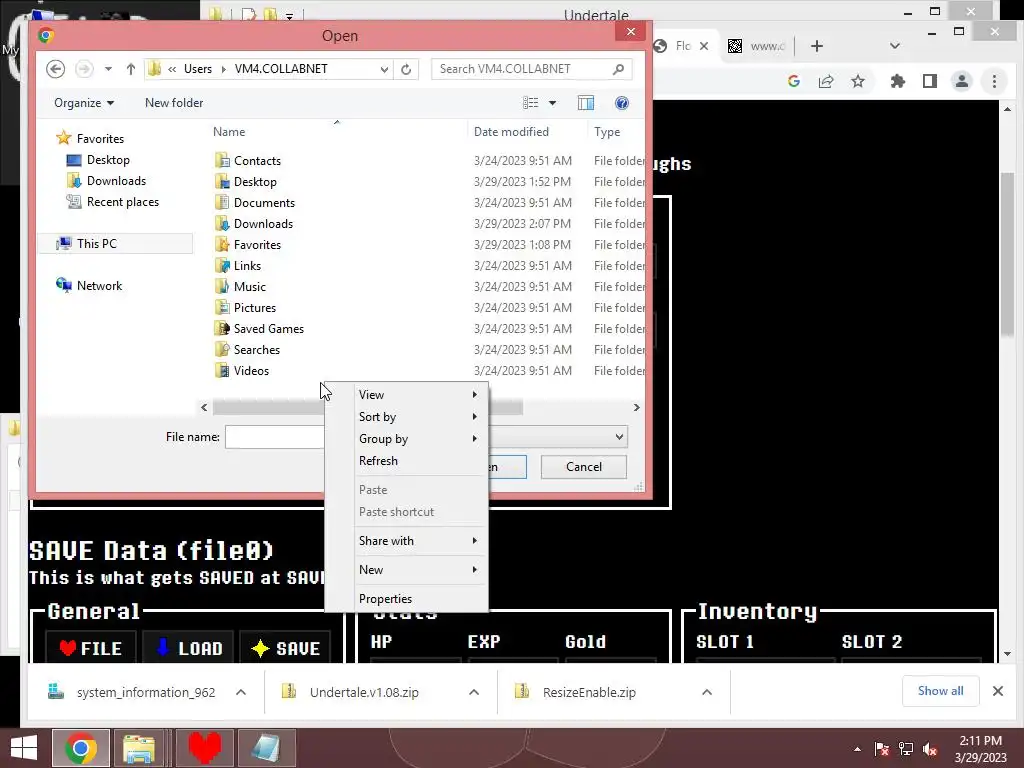The image size is (1024, 768).
Task: Open Chrome Extensions puzzle icon
Action: pyautogui.click(x=898, y=81)
